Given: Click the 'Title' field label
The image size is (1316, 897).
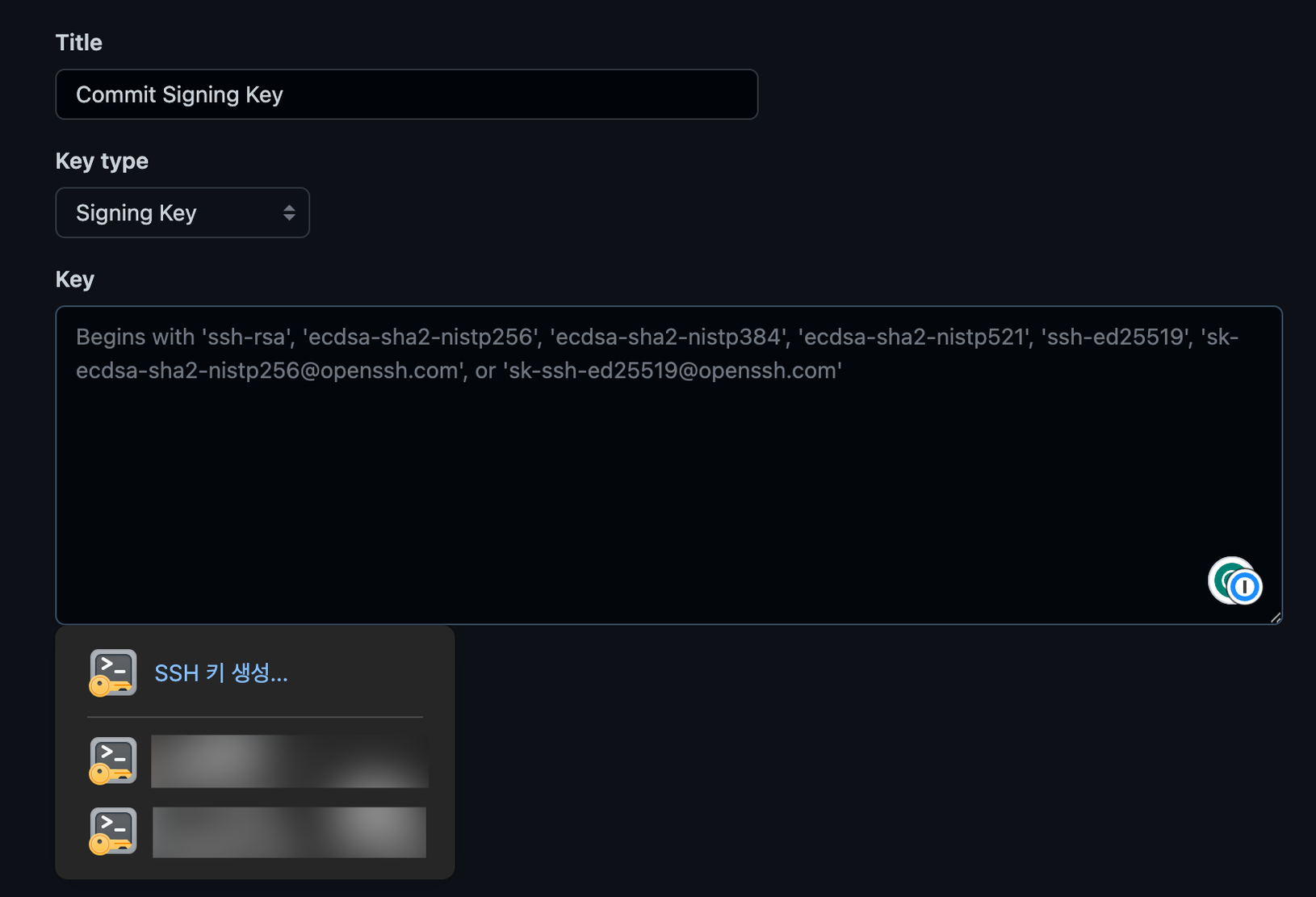Looking at the screenshot, I should (x=79, y=43).
